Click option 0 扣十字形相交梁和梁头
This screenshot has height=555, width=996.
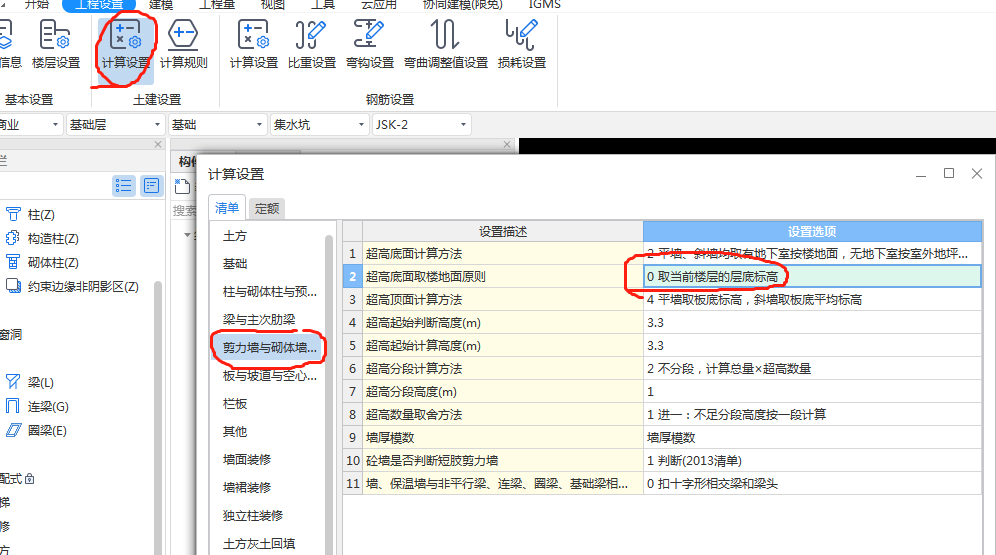click(x=812, y=484)
